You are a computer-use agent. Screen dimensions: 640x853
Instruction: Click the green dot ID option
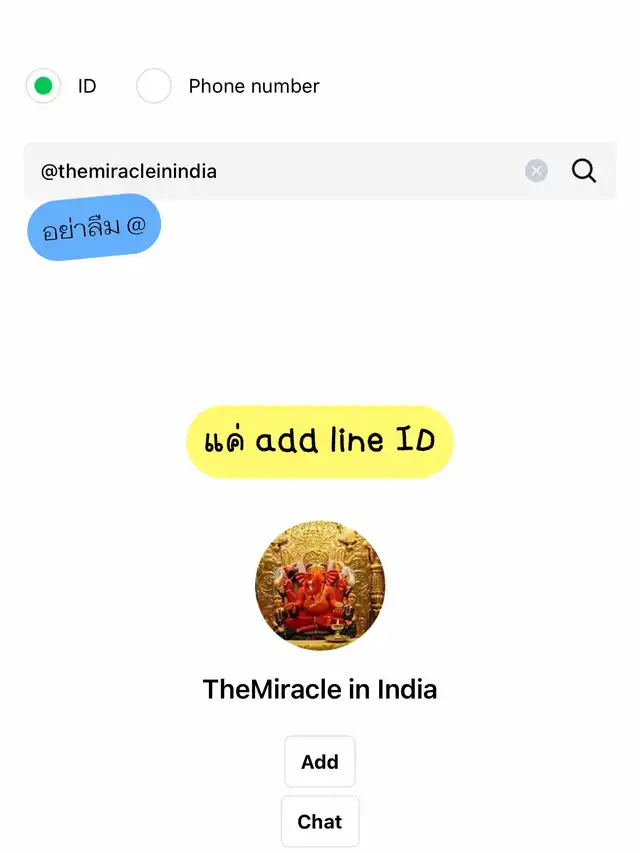(x=44, y=85)
